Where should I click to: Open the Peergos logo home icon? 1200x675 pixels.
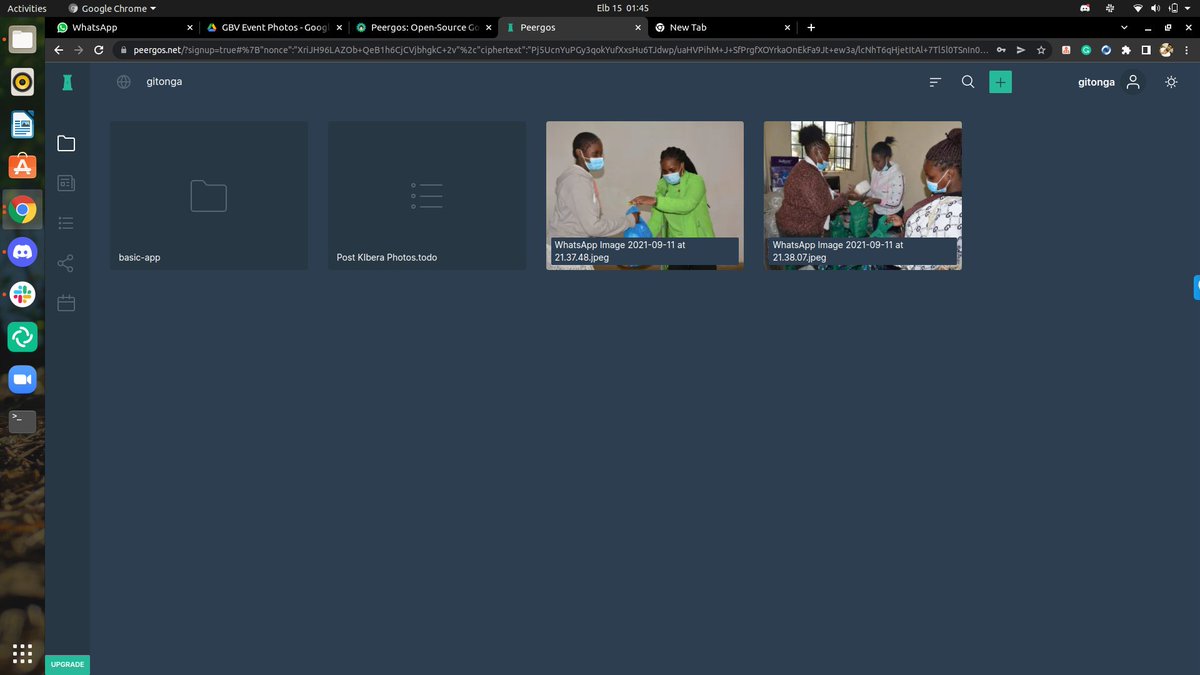point(67,83)
